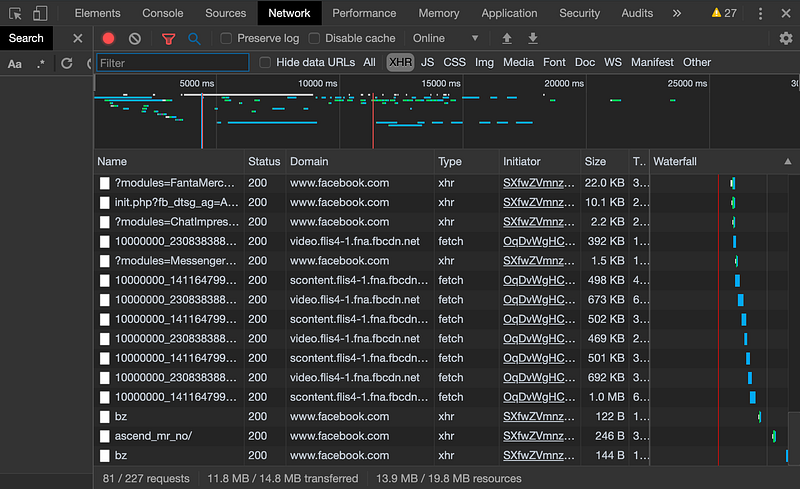Click into the Filter text field
The height and width of the screenshot is (489, 800).
tap(172, 63)
